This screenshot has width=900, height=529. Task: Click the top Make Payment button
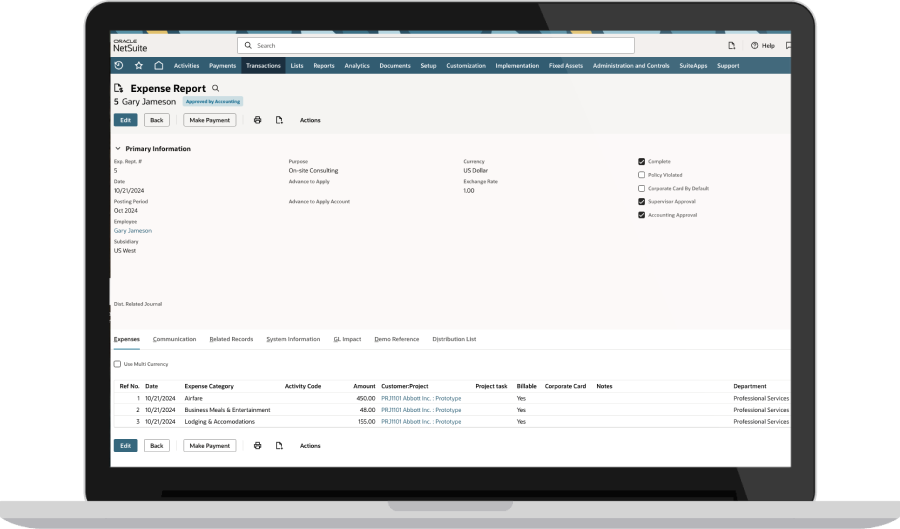[210, 120]
